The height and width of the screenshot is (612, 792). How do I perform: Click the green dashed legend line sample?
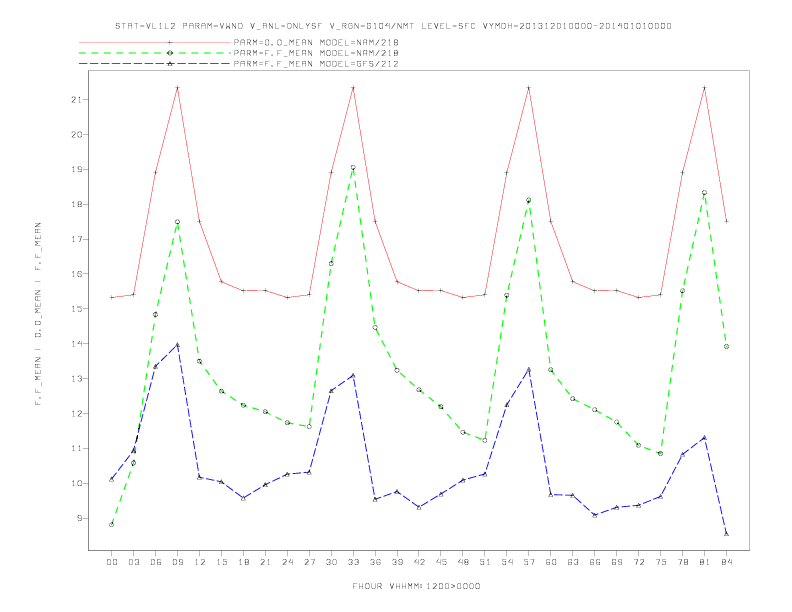[155, 53]
